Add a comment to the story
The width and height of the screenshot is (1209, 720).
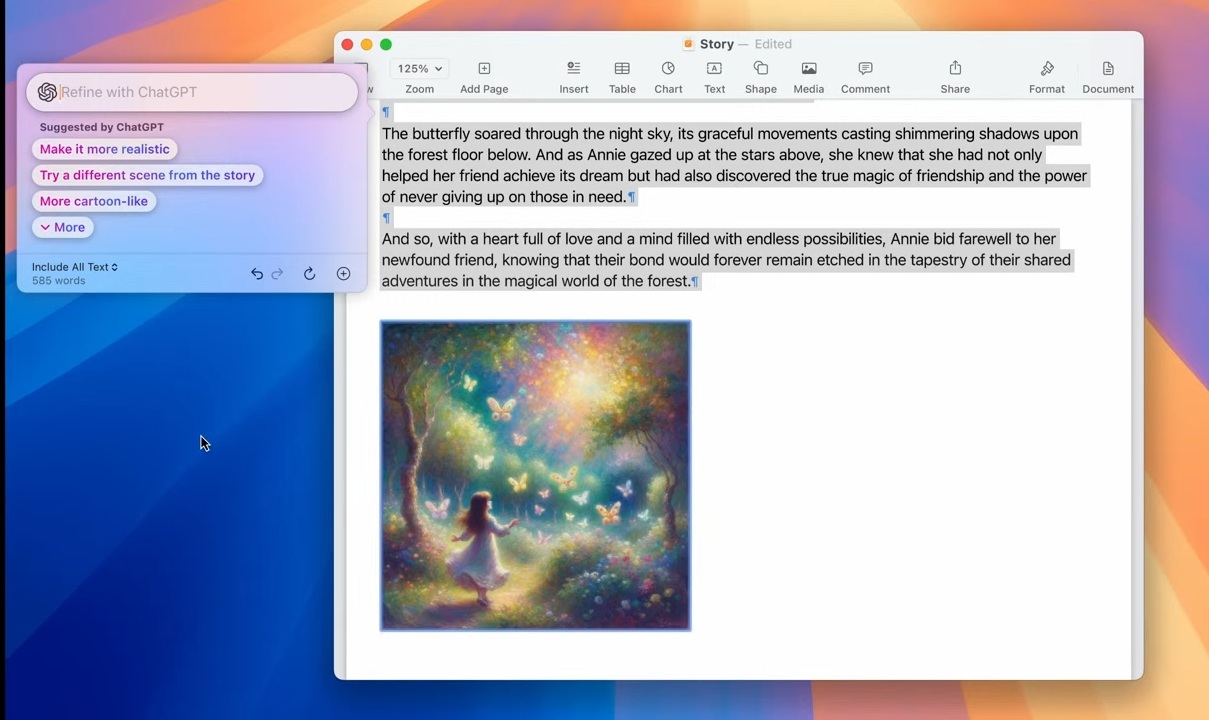coord(864,75)
